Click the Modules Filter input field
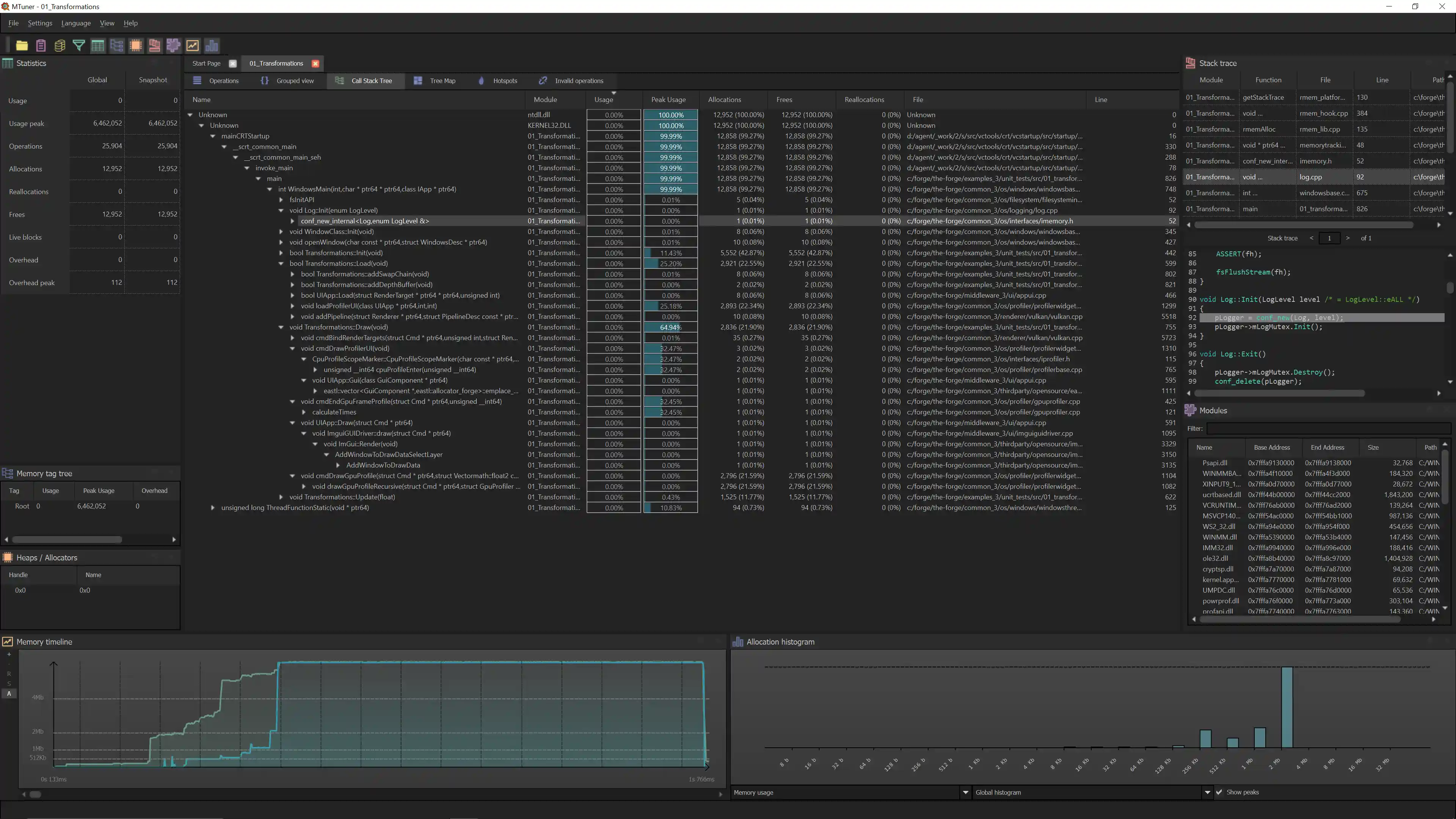The height and width of the screenshot is (819, 1456). pos(1328,428)
